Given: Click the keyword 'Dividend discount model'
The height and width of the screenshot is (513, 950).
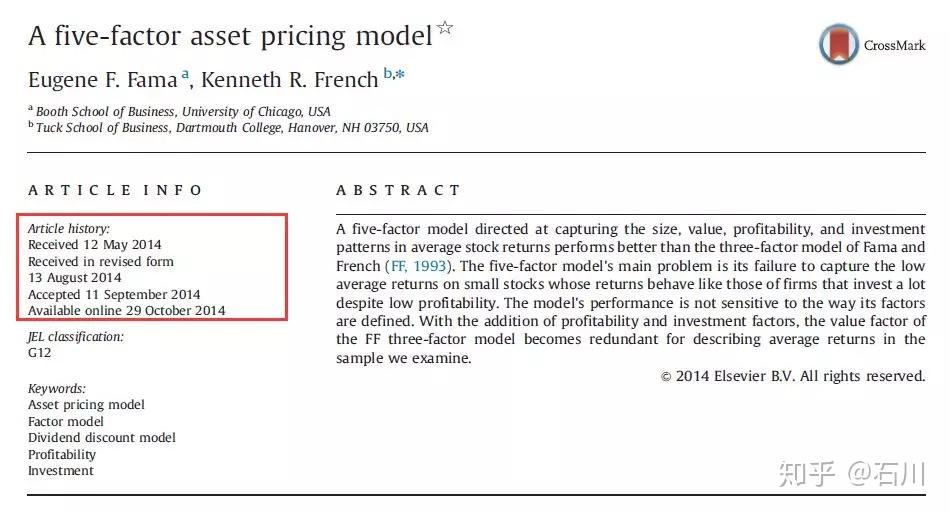Looking at the screenshot, I should 101,438.
